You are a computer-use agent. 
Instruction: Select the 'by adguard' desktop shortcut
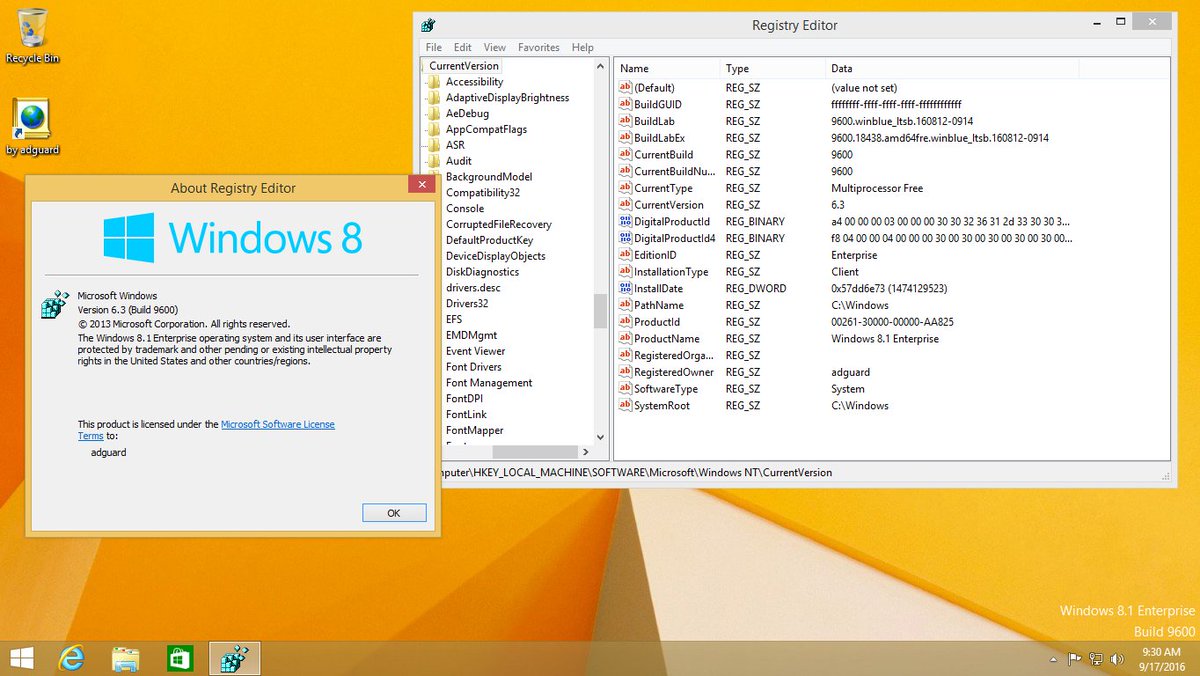32,127
